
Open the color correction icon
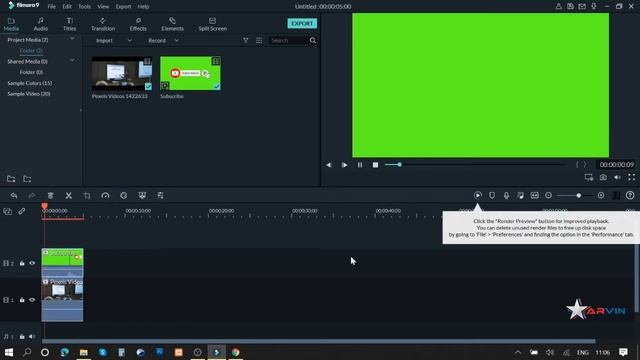tap(124, 196)
